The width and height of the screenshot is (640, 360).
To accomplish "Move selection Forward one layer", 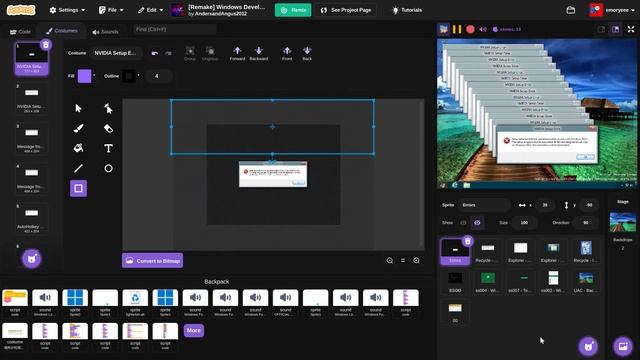I will pyautogui.click(x=237, y=53).
